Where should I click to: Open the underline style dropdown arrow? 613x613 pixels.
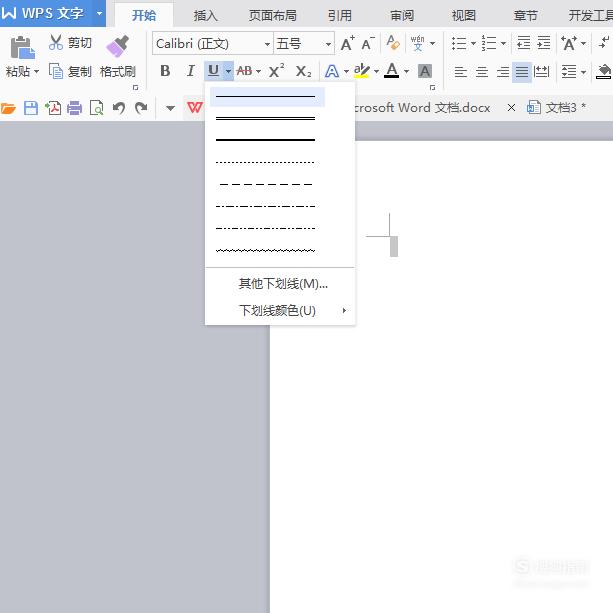click(228, 71)
